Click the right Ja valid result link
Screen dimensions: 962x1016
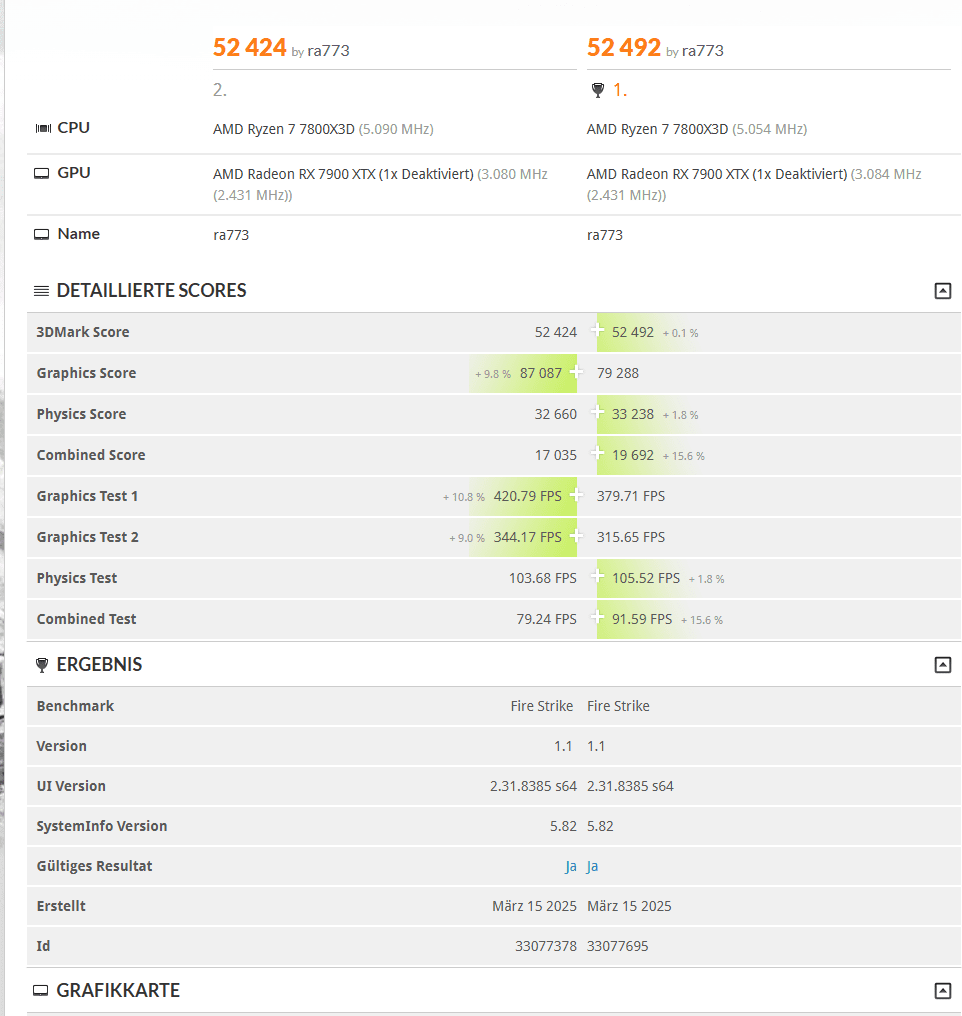[x=593, y=867]
